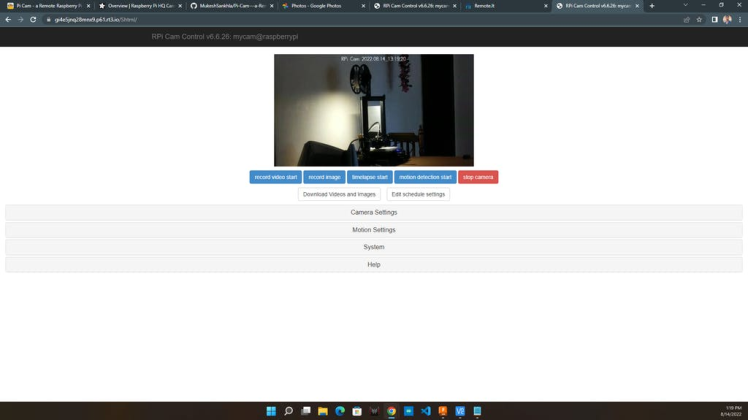Click the browser back arrow
The height and width of the screenshot is (420, 748).
8,20
